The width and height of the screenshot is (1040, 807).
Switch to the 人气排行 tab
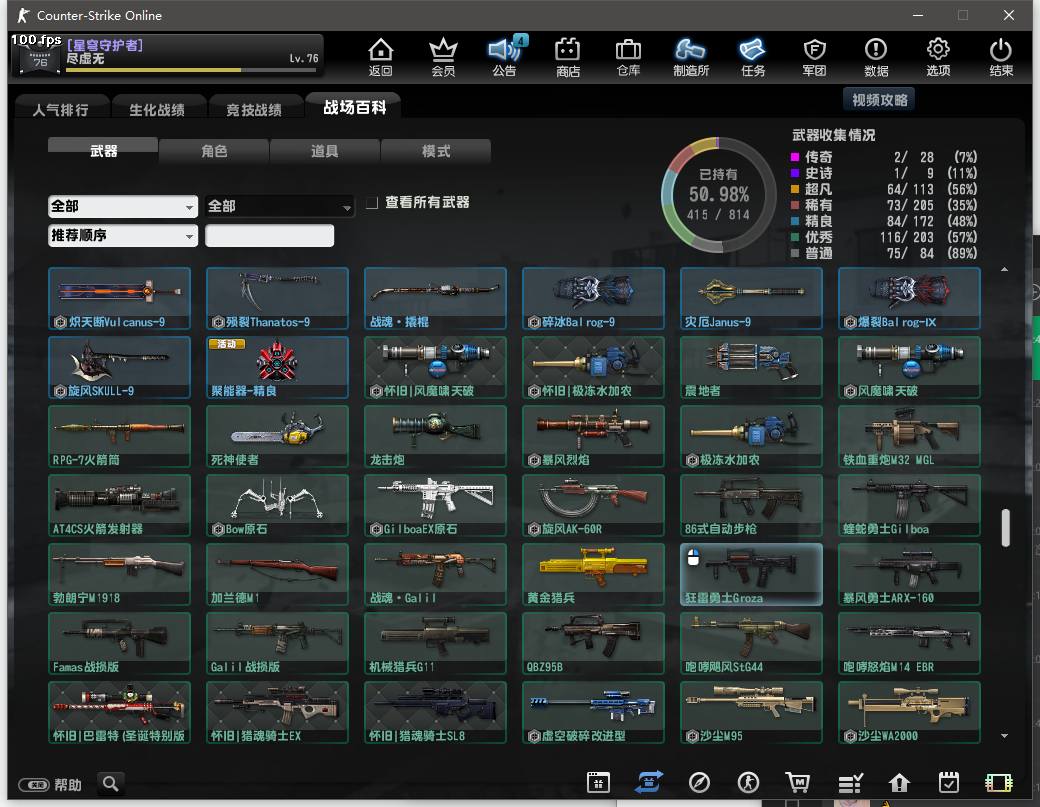pos(61,109)
